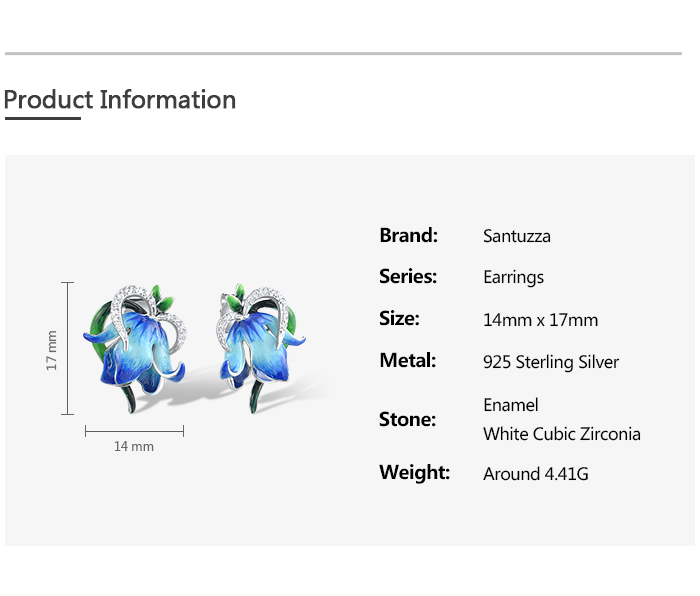Select the Size: label
Image resolution: width=700 pixels, height=596 pixels.
pyautogui.click(x=399, y=319)
